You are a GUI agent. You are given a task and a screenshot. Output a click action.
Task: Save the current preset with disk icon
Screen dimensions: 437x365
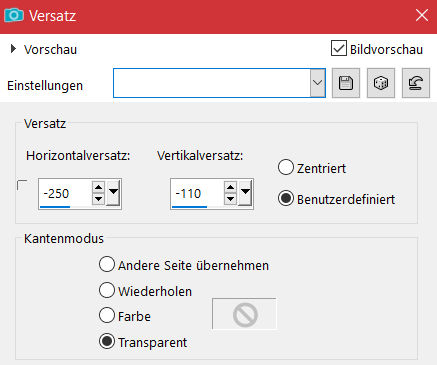pos(346,83)
